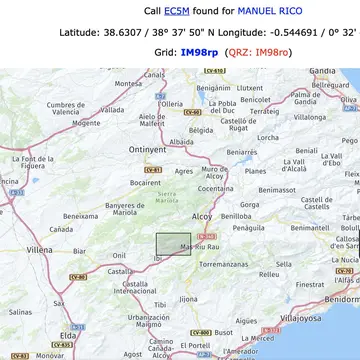Screen dimensions: 360x360
Task: Click the QRZ: IM98ro grid text
Action: click(x=258, y=52)
